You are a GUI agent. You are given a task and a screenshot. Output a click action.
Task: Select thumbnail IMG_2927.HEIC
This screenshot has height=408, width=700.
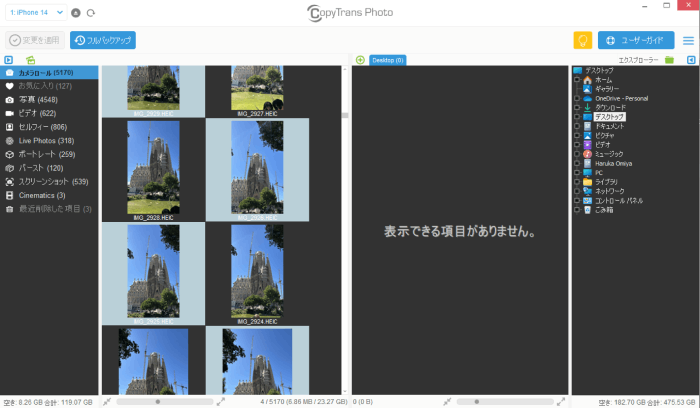(257, 92)
